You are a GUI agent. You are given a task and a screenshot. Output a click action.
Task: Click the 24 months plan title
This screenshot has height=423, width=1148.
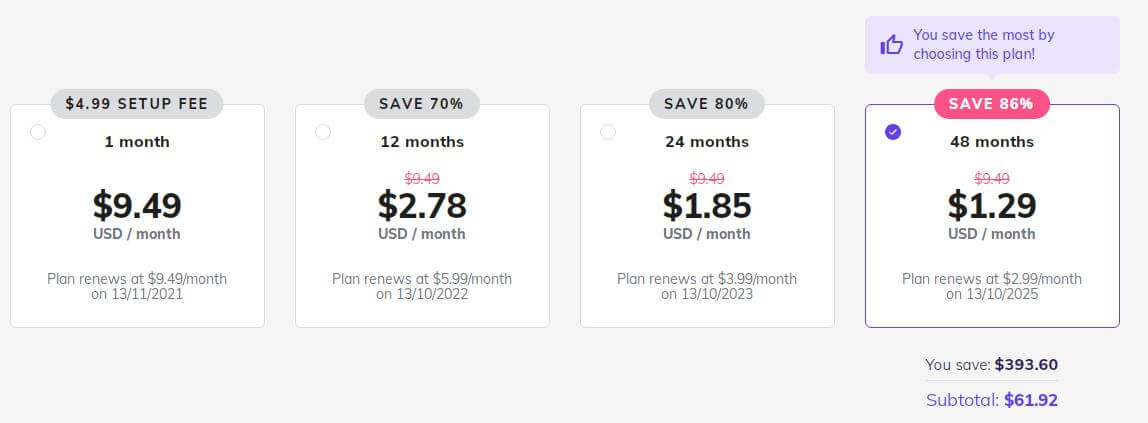pyautogui.click(x=707, y=142)
